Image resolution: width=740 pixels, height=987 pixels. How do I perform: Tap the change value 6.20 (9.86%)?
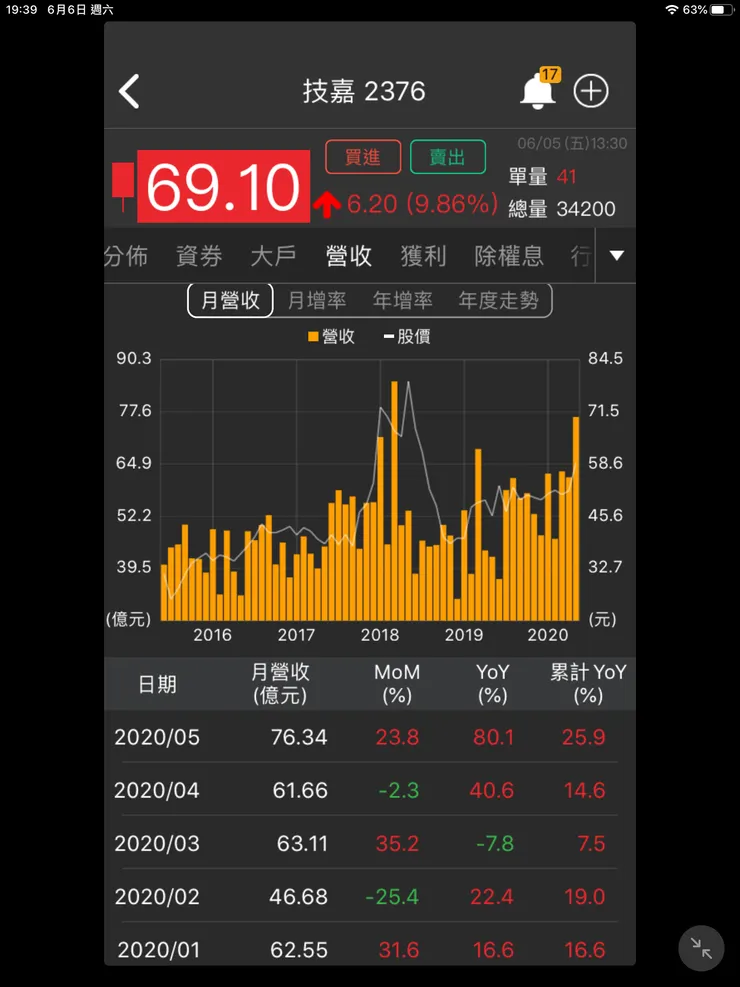[422, 204]
